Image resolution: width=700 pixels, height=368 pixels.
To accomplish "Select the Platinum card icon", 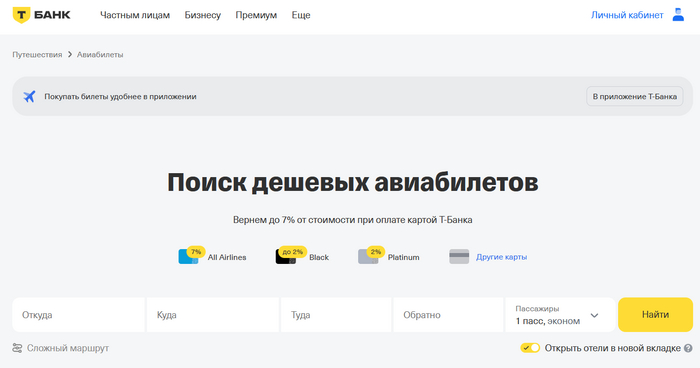I will (371, 255).
